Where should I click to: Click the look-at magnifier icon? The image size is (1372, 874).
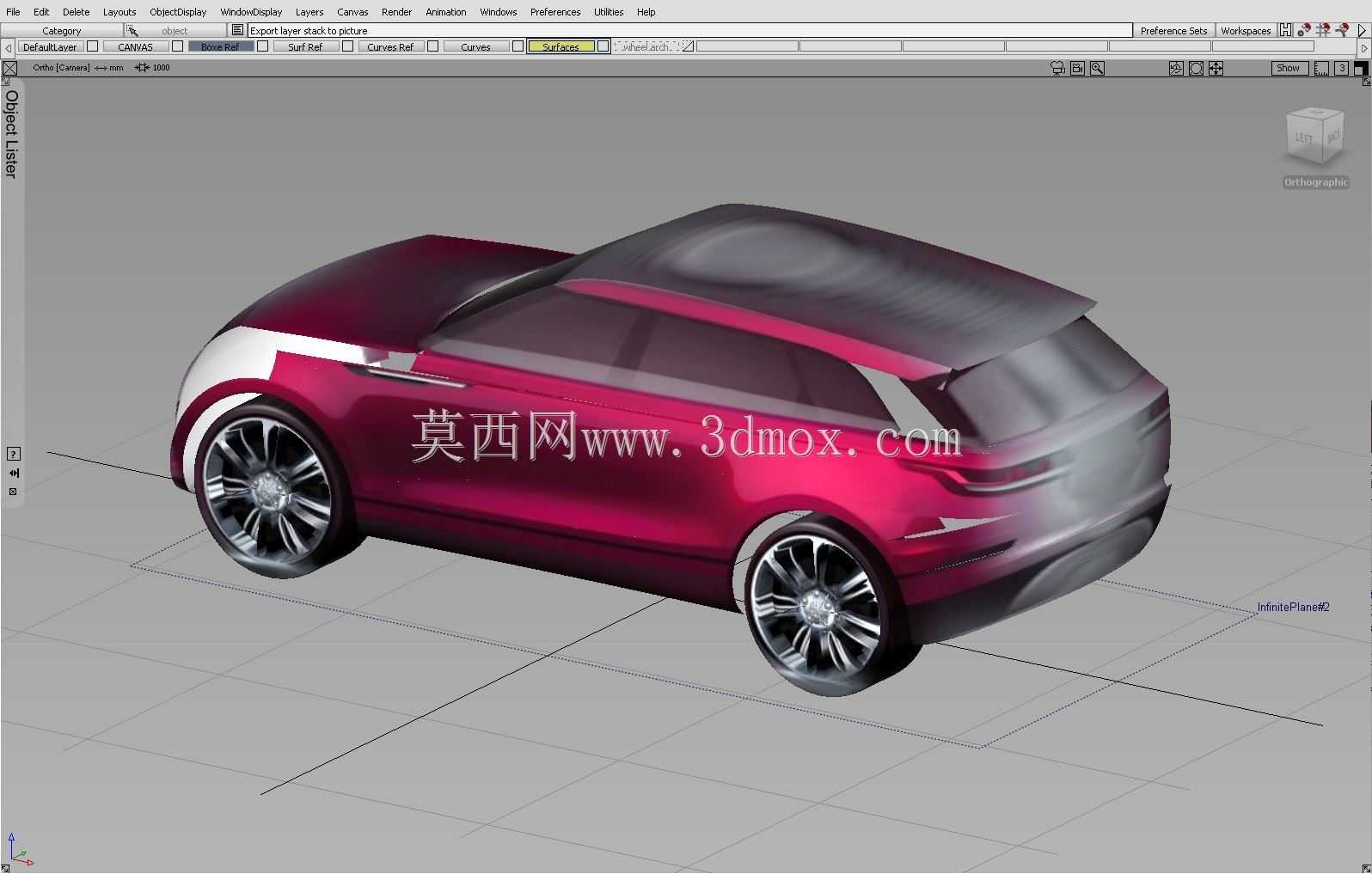pos(1098,68)
